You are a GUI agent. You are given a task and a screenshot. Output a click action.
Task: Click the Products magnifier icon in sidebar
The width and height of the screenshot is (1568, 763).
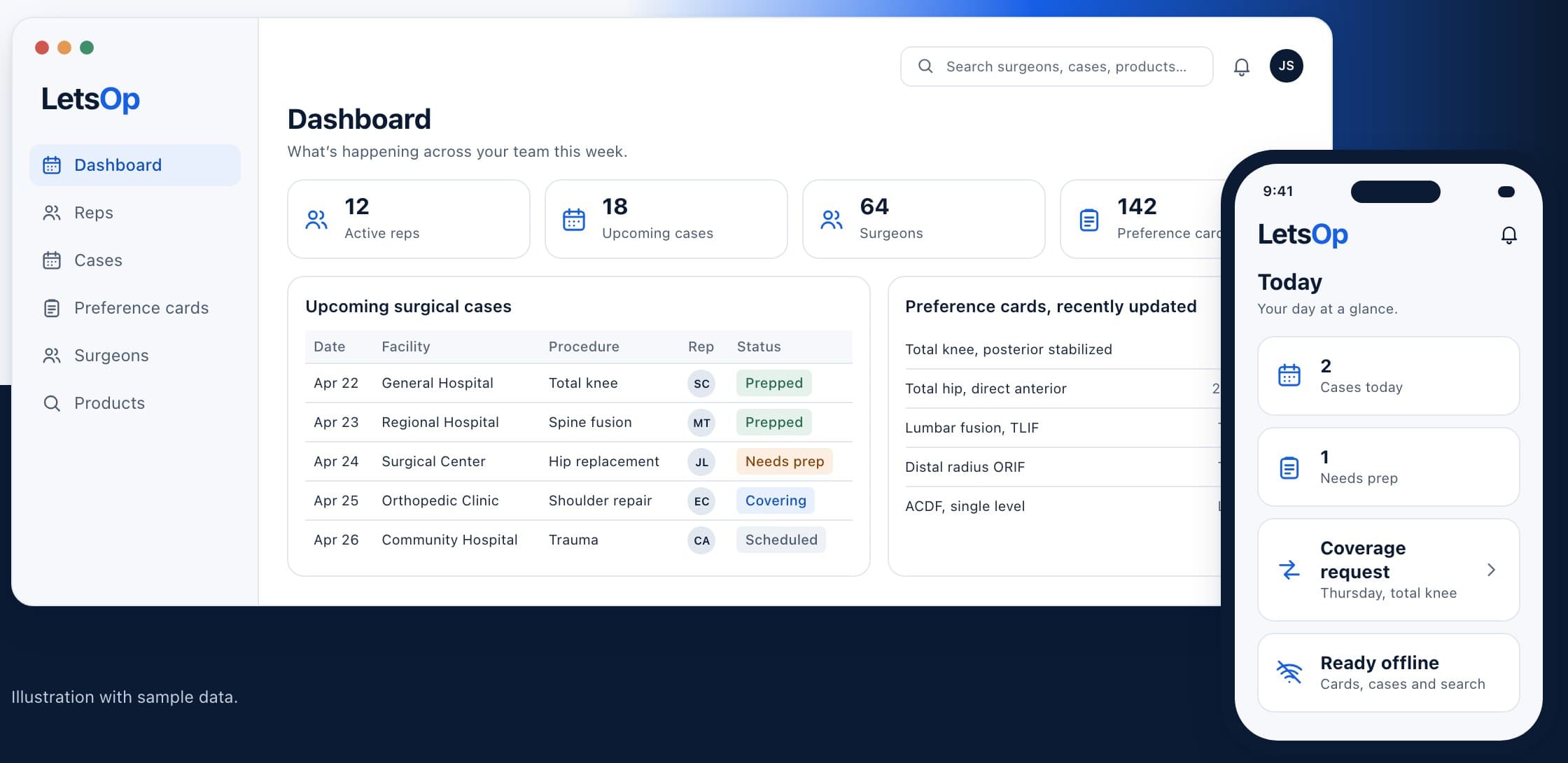tap(52, 403)
